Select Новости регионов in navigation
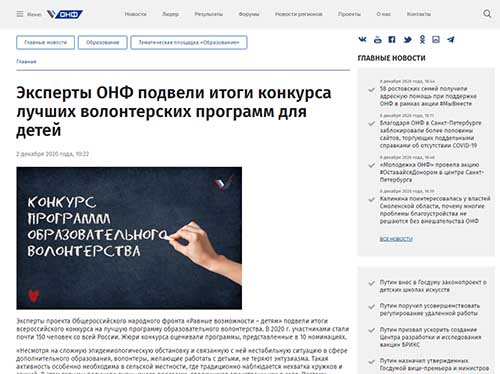The height and width of the screenshot is (374, 500). (x=299, y=14)
